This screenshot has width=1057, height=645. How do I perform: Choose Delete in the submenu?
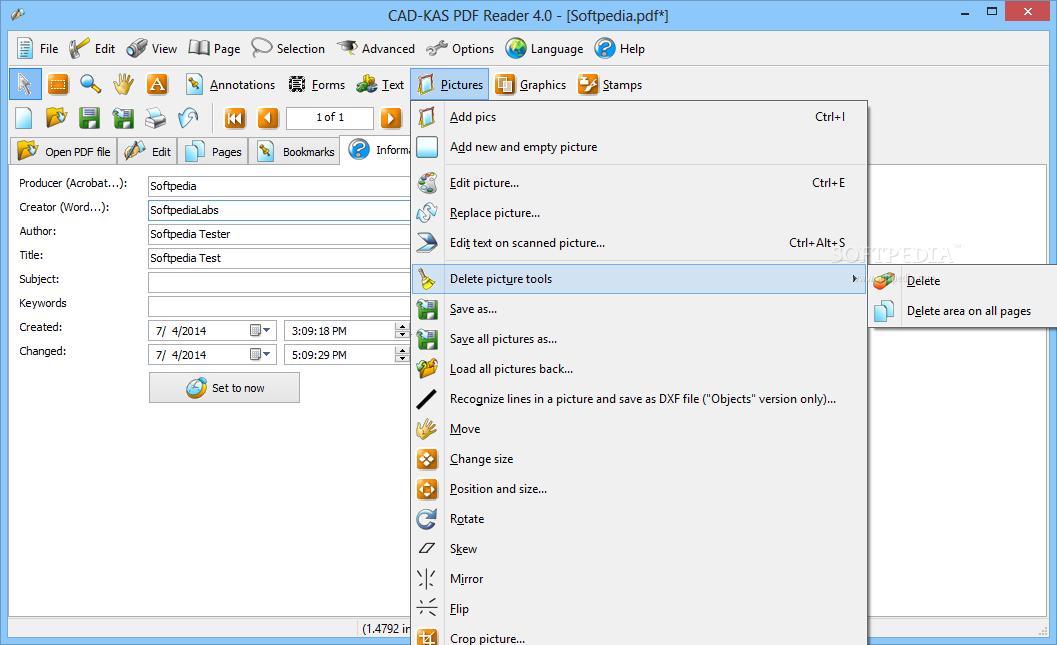(x=963, y=281)
